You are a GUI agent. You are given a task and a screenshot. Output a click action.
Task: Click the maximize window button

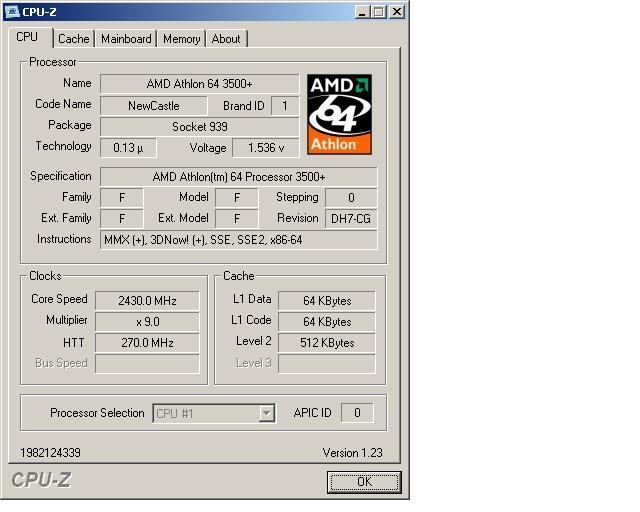pos(379,11)
